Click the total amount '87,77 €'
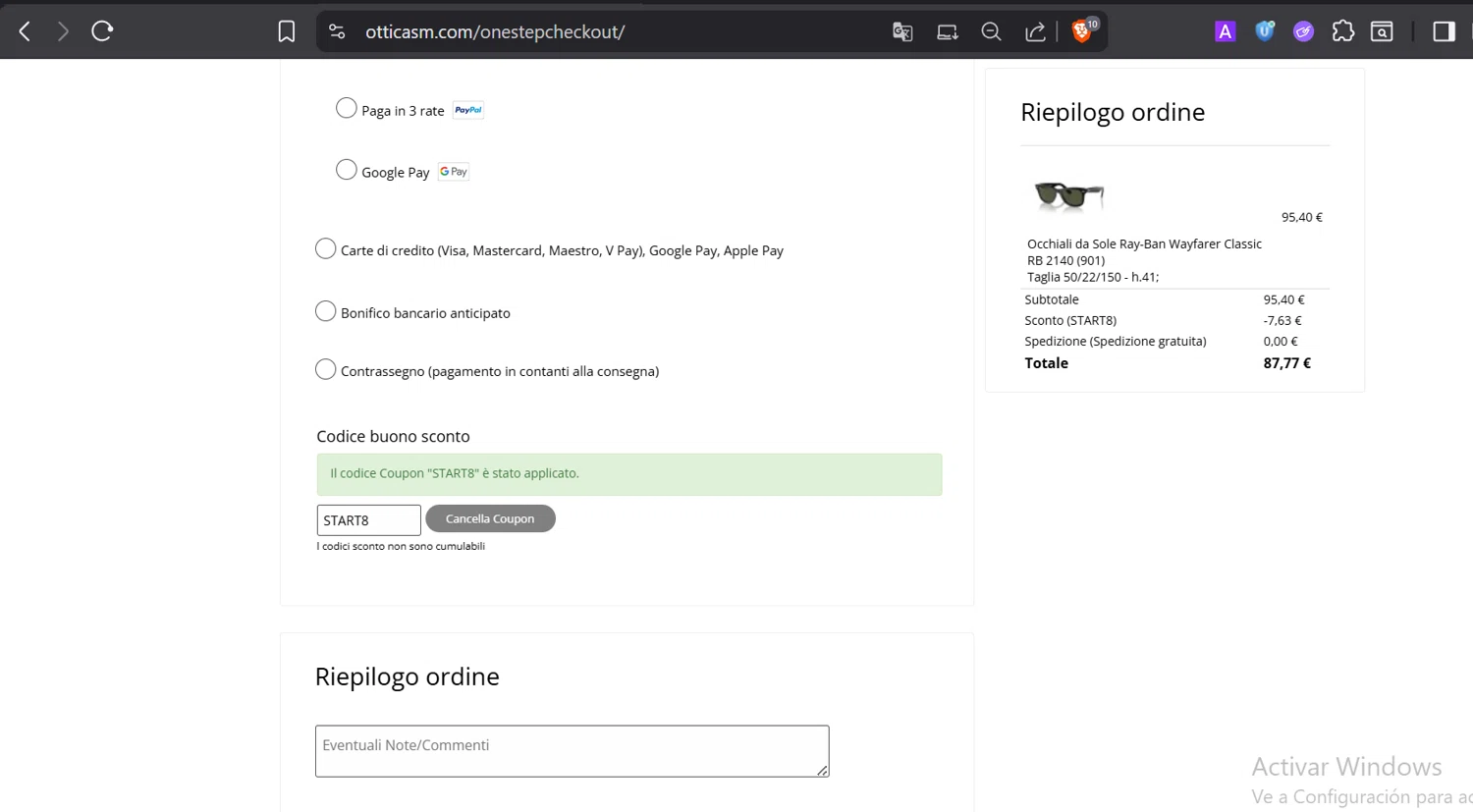1473x812 pixels. [1286, 363]
